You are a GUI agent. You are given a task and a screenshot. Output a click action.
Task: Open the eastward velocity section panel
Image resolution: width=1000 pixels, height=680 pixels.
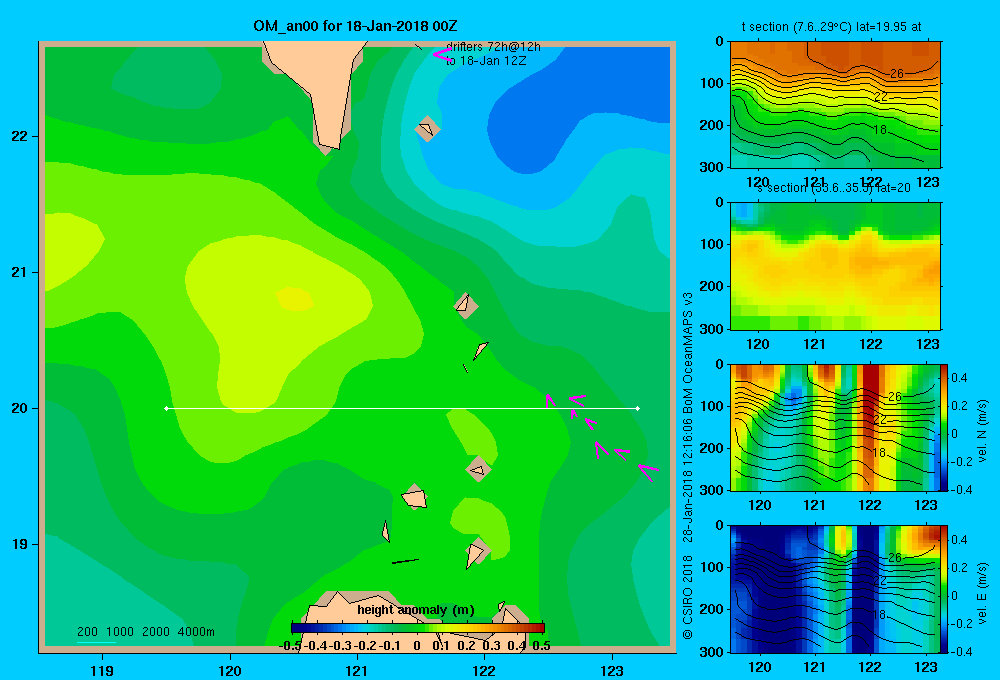pyautogui.click(x=835, y=589)
